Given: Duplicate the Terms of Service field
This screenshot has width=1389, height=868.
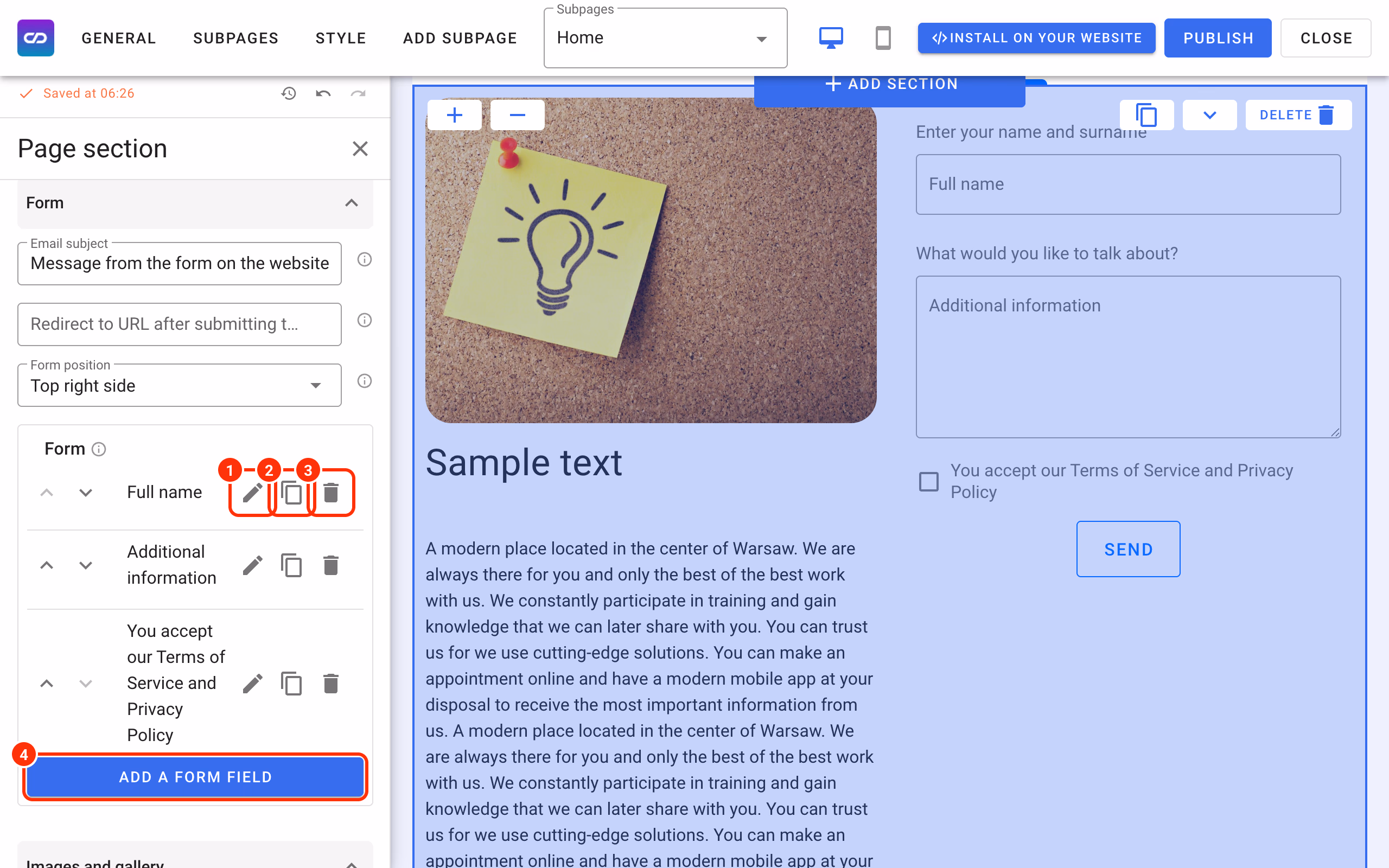Looking at the screenshot, I should tap(291, 683).
